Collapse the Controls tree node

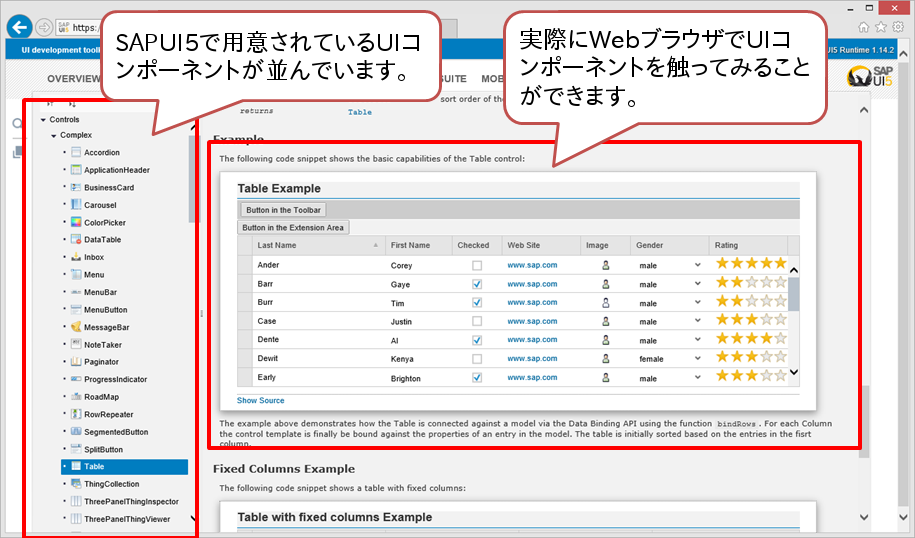click(x=43, y=120)
